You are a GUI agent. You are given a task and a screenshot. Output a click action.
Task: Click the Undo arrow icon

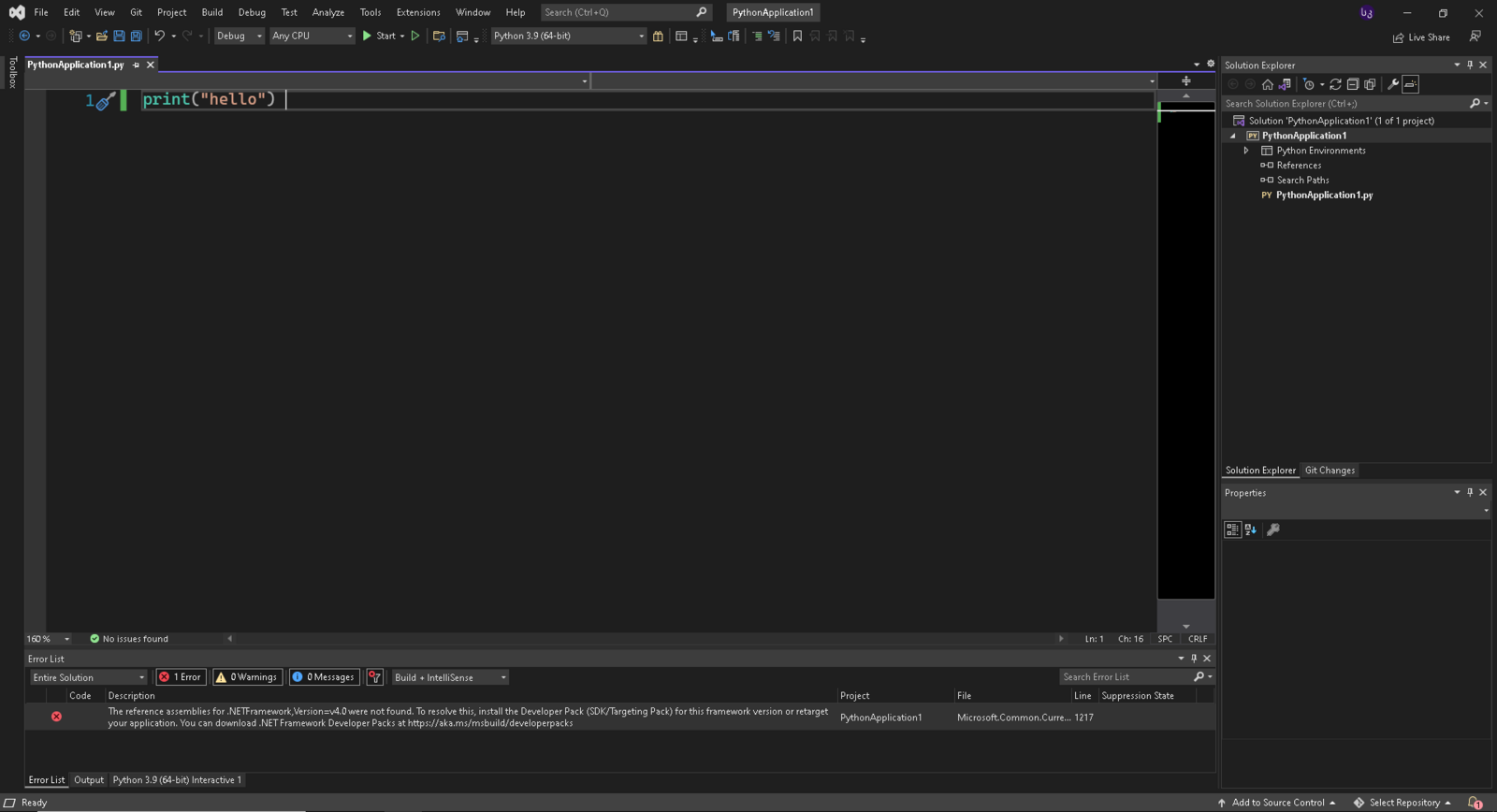coord(160,36)
